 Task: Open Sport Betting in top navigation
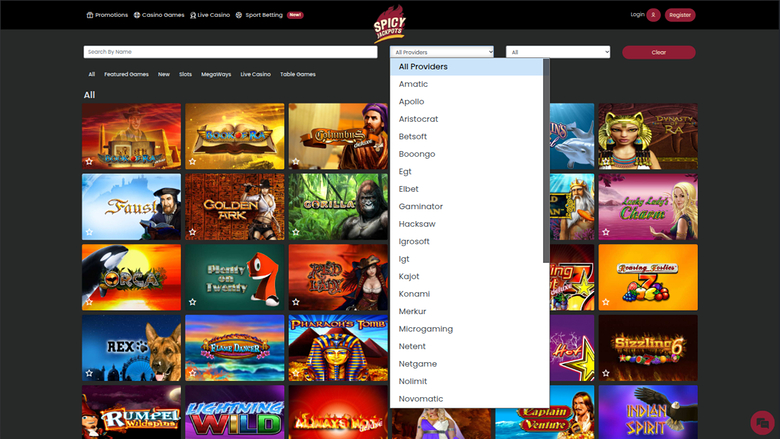(x=259, y=15)
